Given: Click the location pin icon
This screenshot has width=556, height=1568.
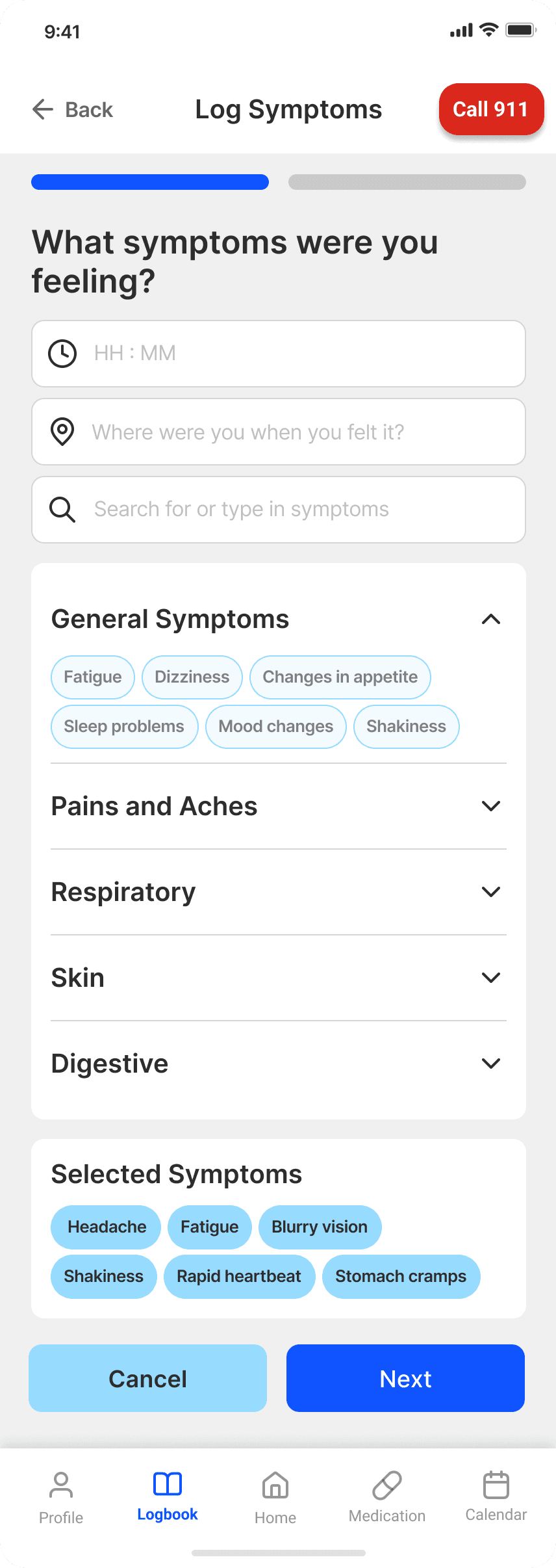Looking at the screenshot, I should coord(62,432).
